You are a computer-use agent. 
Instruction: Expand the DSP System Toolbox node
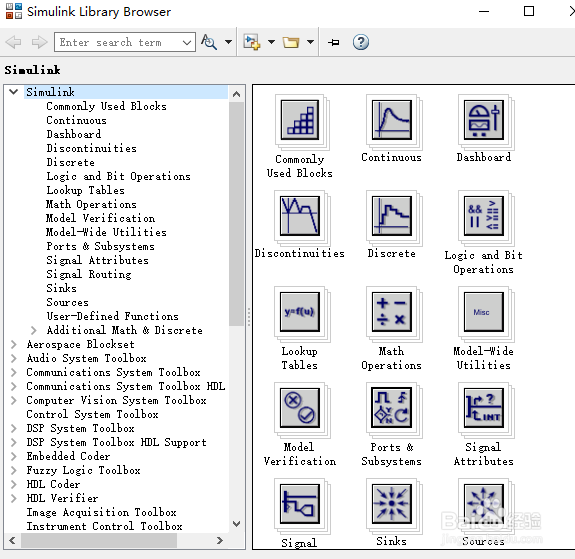(14, 428)
